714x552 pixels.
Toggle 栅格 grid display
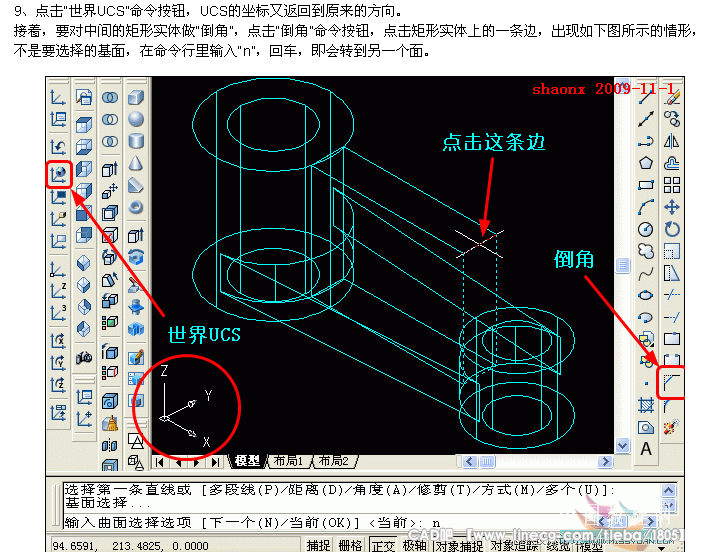[x=350, y=545]
